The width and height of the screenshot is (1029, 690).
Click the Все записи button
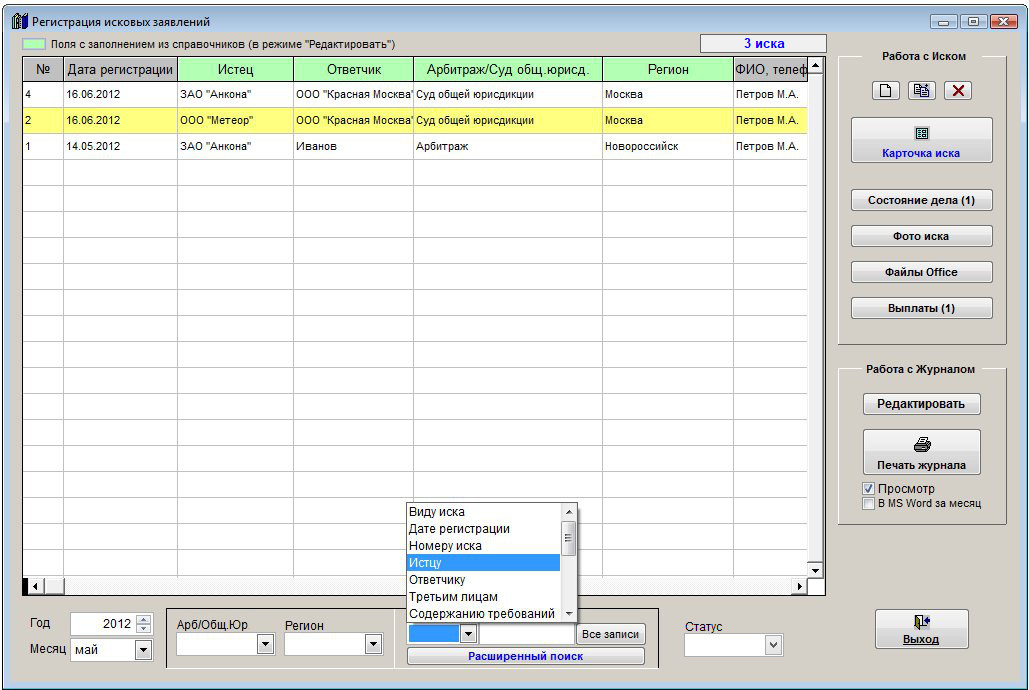click(611, 634)
